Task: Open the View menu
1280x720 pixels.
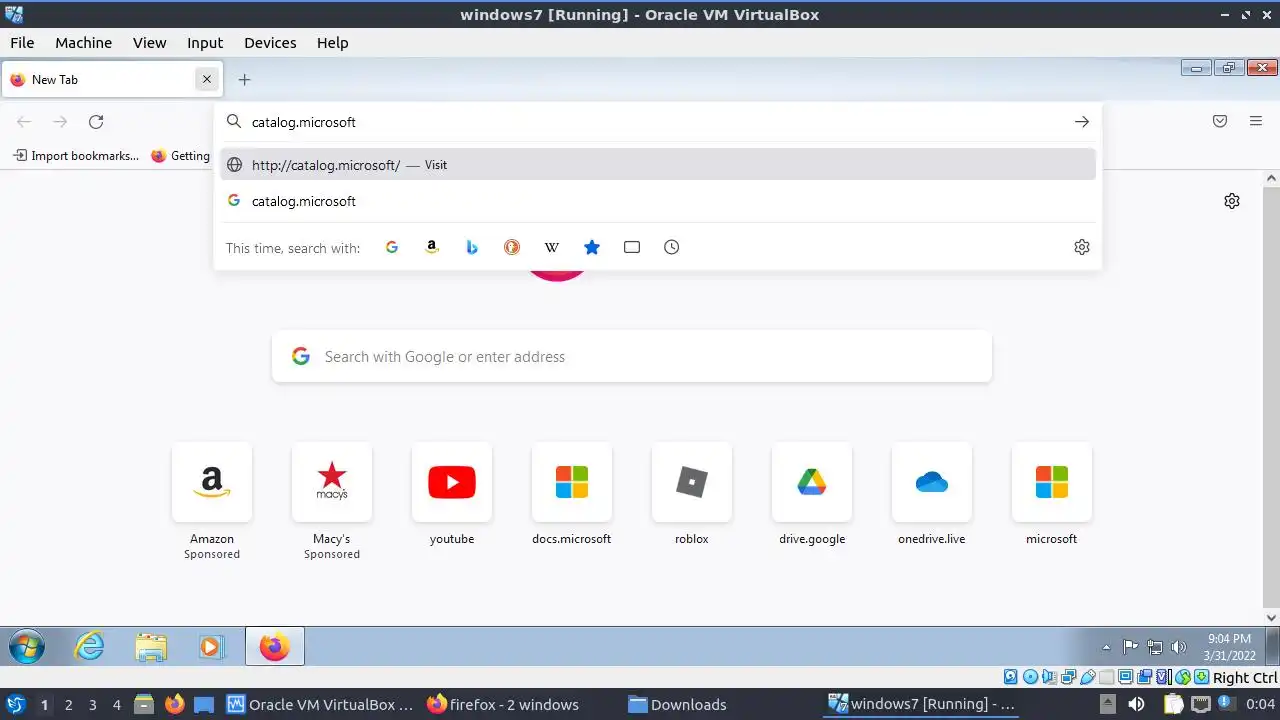Action: point(150,43)
